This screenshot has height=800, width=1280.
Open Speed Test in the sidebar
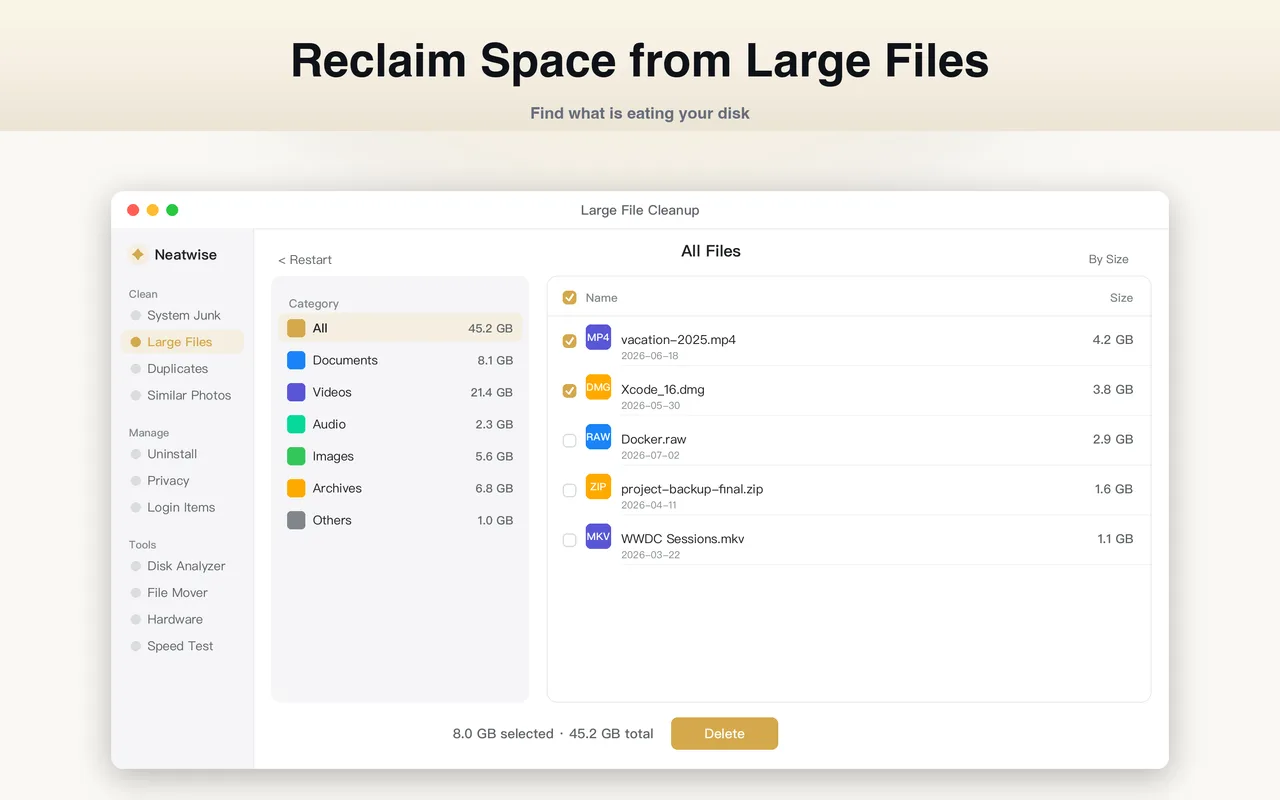click(x=182, y=647)
